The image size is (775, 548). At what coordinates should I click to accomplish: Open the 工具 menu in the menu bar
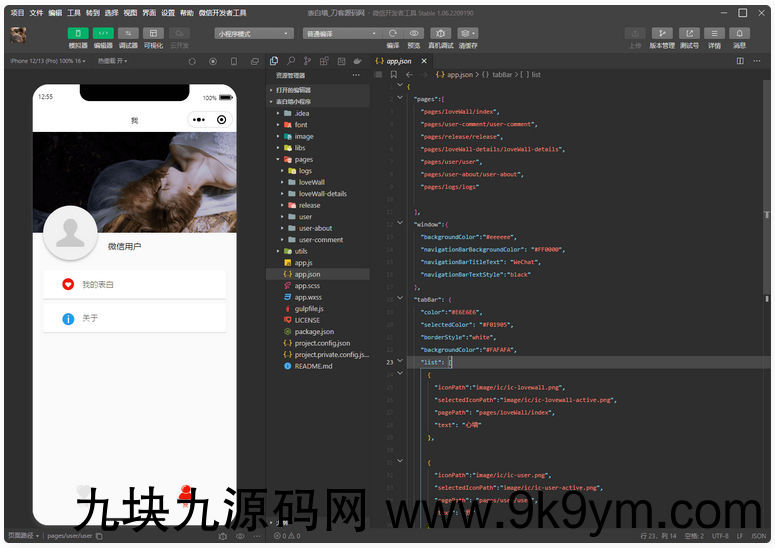(74, 13)
